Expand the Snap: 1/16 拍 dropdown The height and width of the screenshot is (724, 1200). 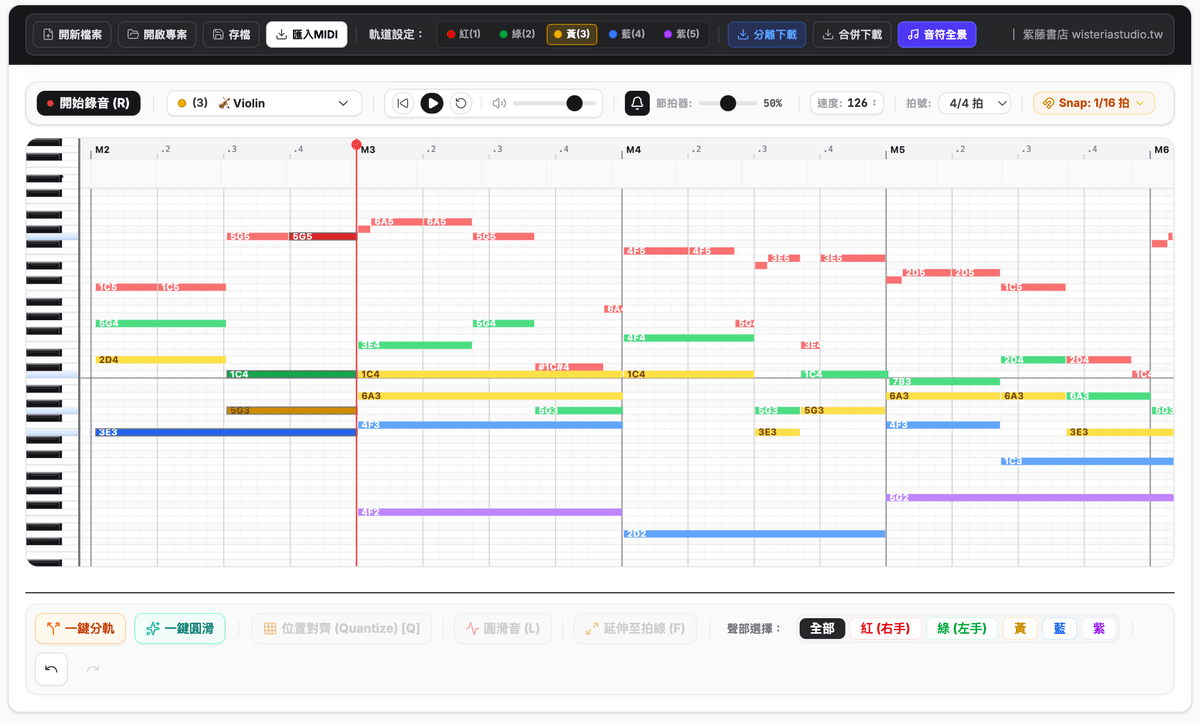pos(1093,103)
